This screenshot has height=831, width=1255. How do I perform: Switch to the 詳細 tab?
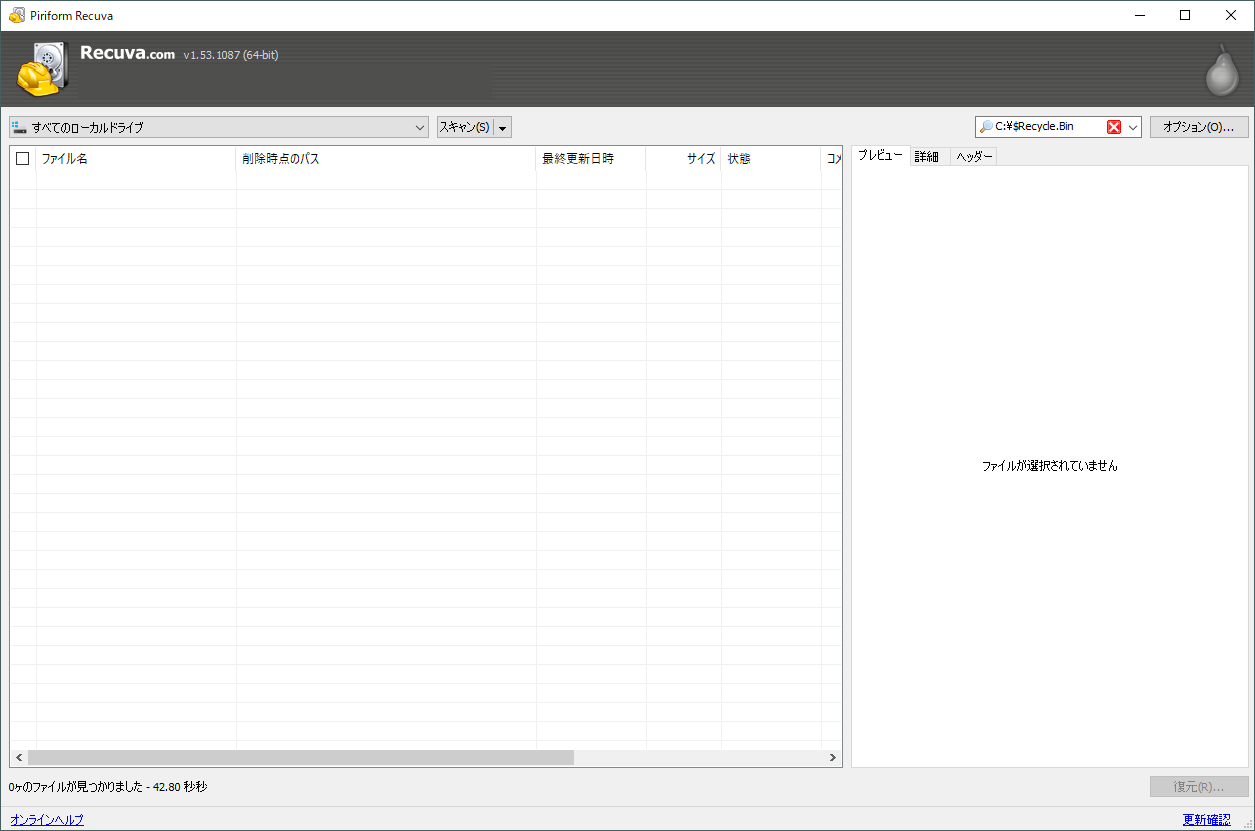click(927, 157)
